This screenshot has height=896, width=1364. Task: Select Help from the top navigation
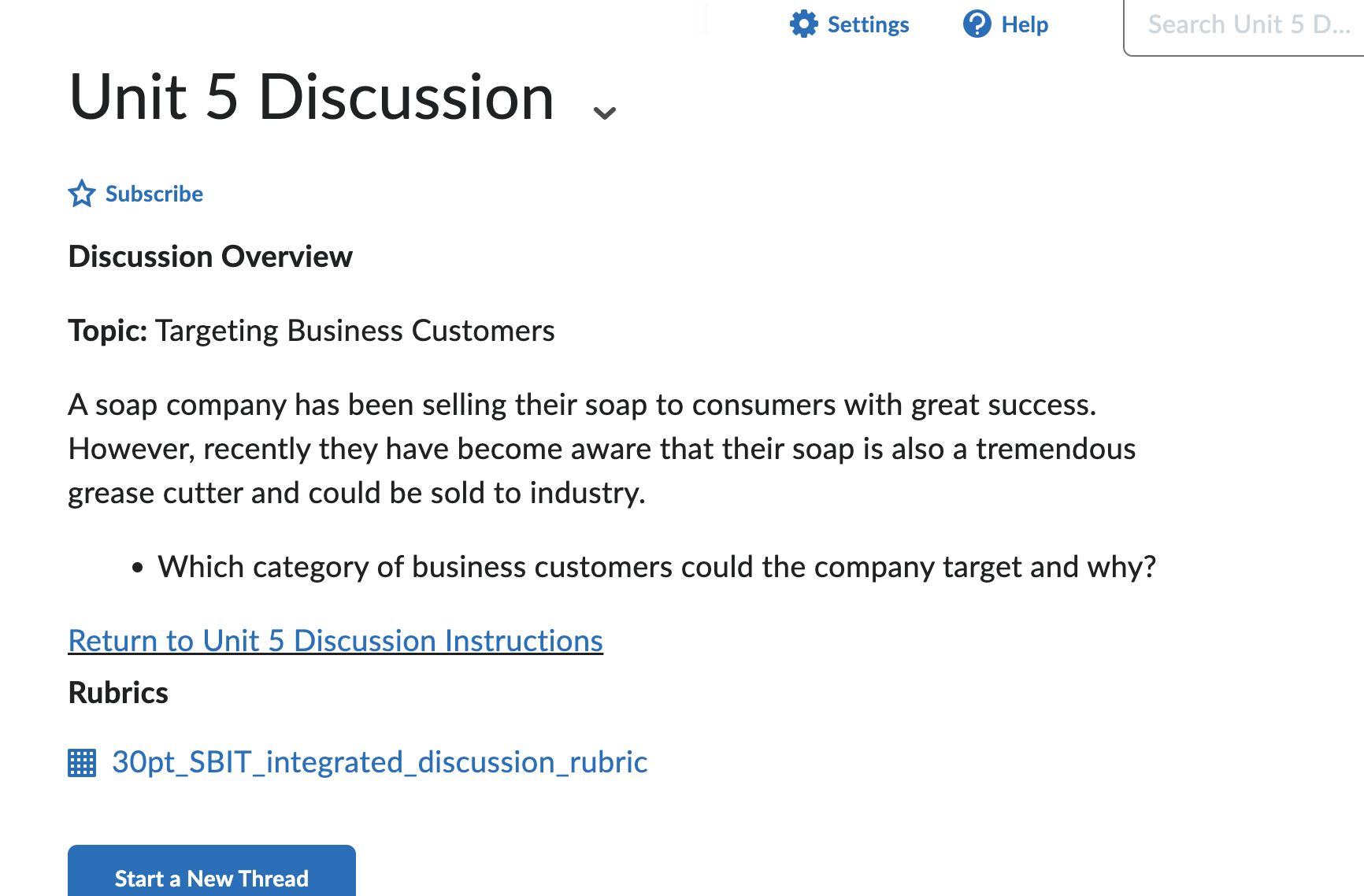tap(1024, 24)
